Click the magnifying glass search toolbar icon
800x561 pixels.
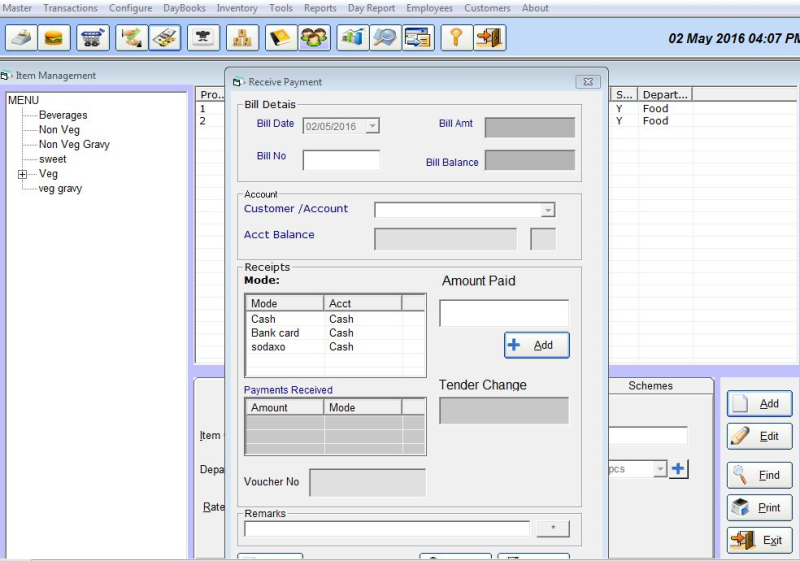point(385,38)
